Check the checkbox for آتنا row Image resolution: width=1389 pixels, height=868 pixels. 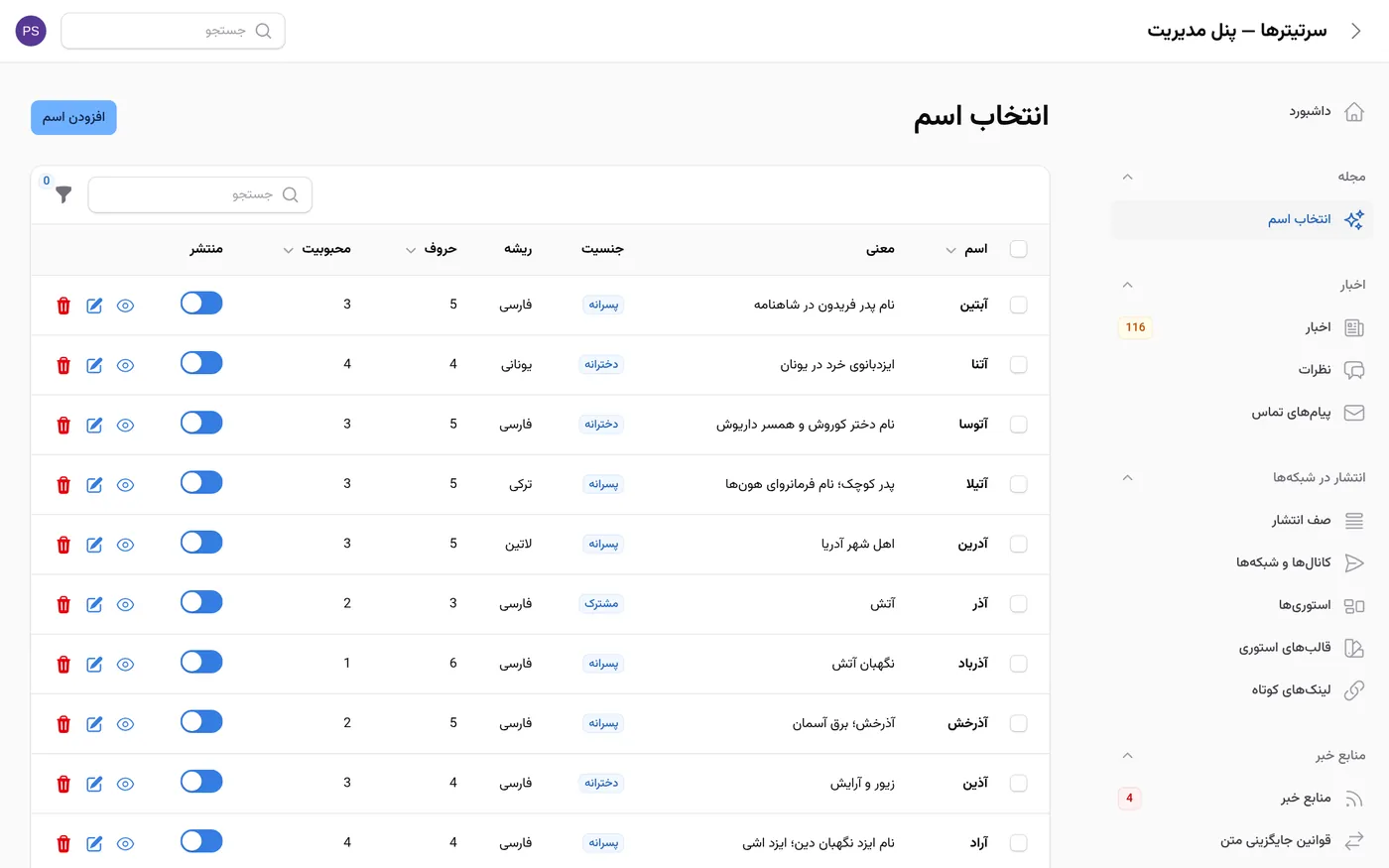coord(1018,365)
